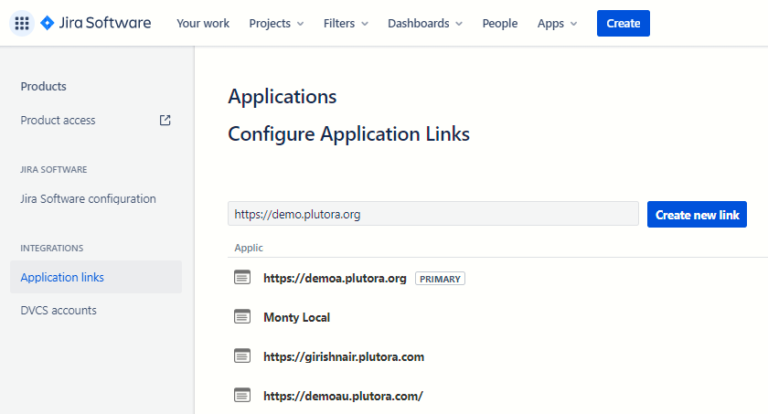
Task: Expand the Apps dropdown
Action: pyautogui.click(x=557, y=24)
